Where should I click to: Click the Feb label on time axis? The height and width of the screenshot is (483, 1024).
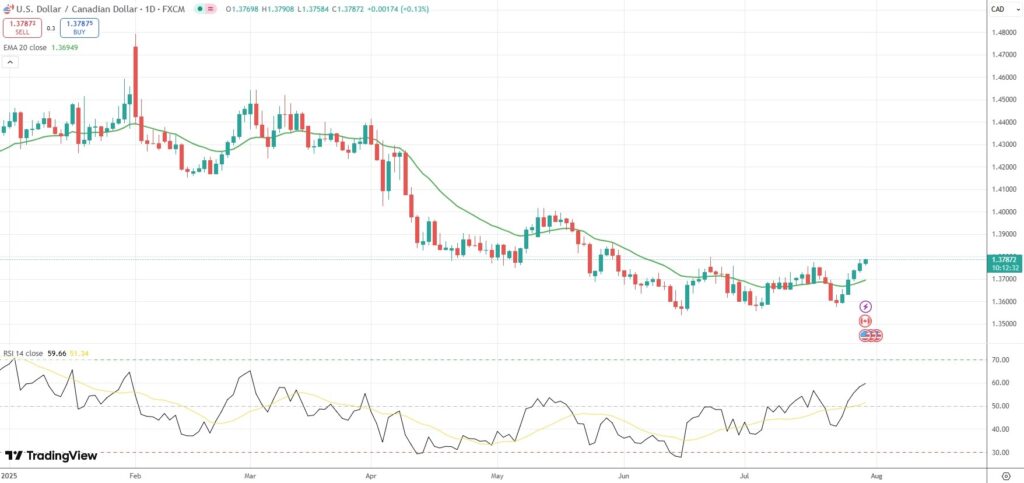[x=135, y=475]
